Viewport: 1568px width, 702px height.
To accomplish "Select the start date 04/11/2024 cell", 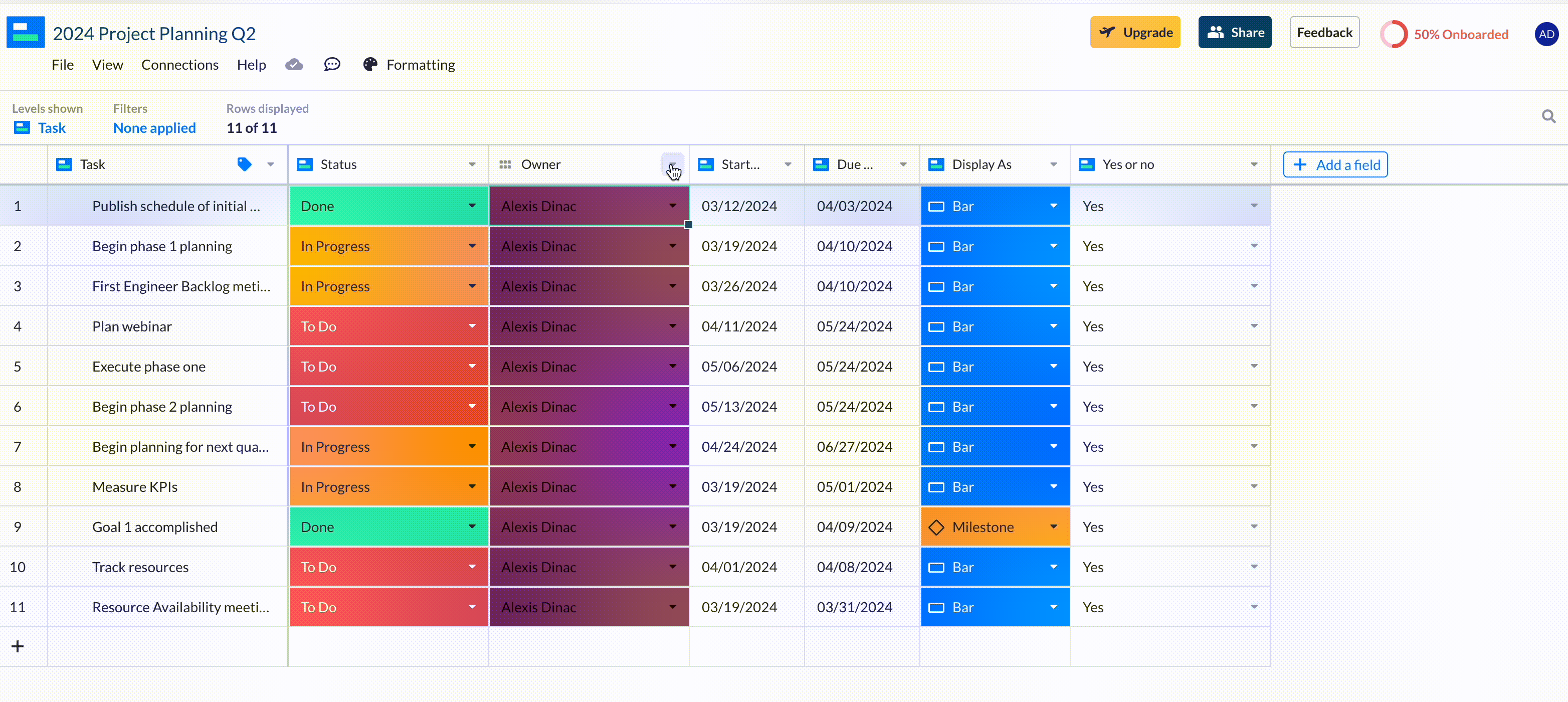I will (x=739, y=326).
